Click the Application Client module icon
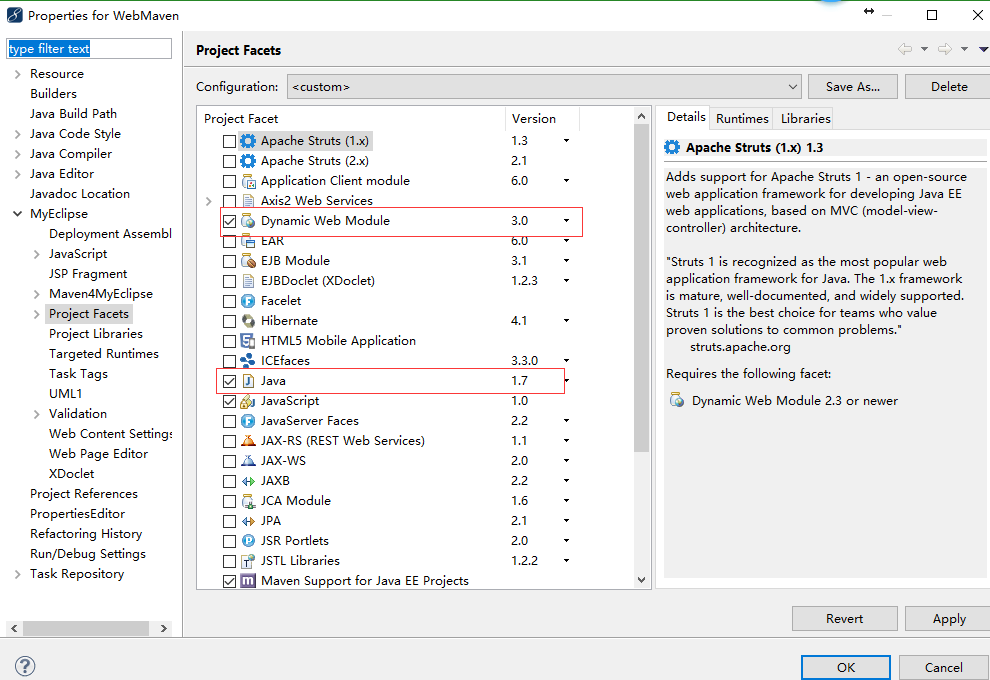This screenshot has height=680, width=990. pos(248,181)
